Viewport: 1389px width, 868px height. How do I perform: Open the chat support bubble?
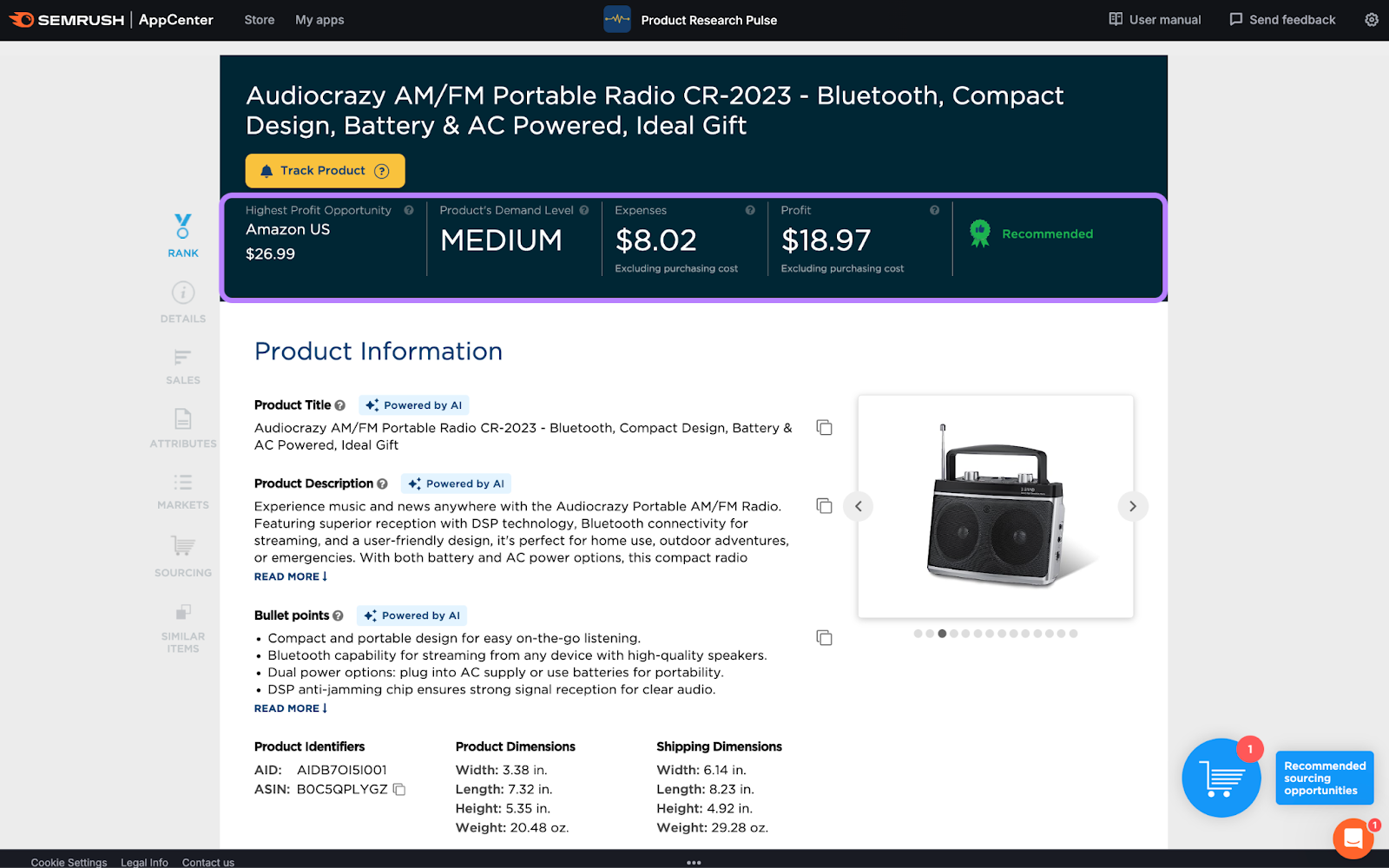click(1352, 838)
